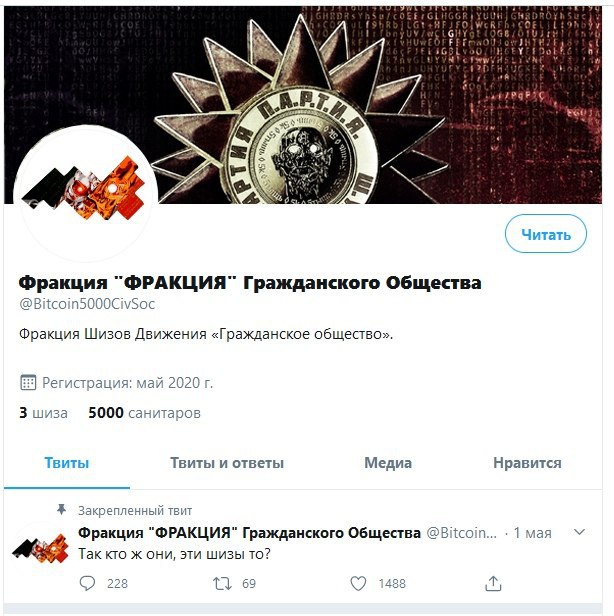Click the calendar icon next to Регистрация
This screenshot has width=614, height=616.
tap(28, 383)
